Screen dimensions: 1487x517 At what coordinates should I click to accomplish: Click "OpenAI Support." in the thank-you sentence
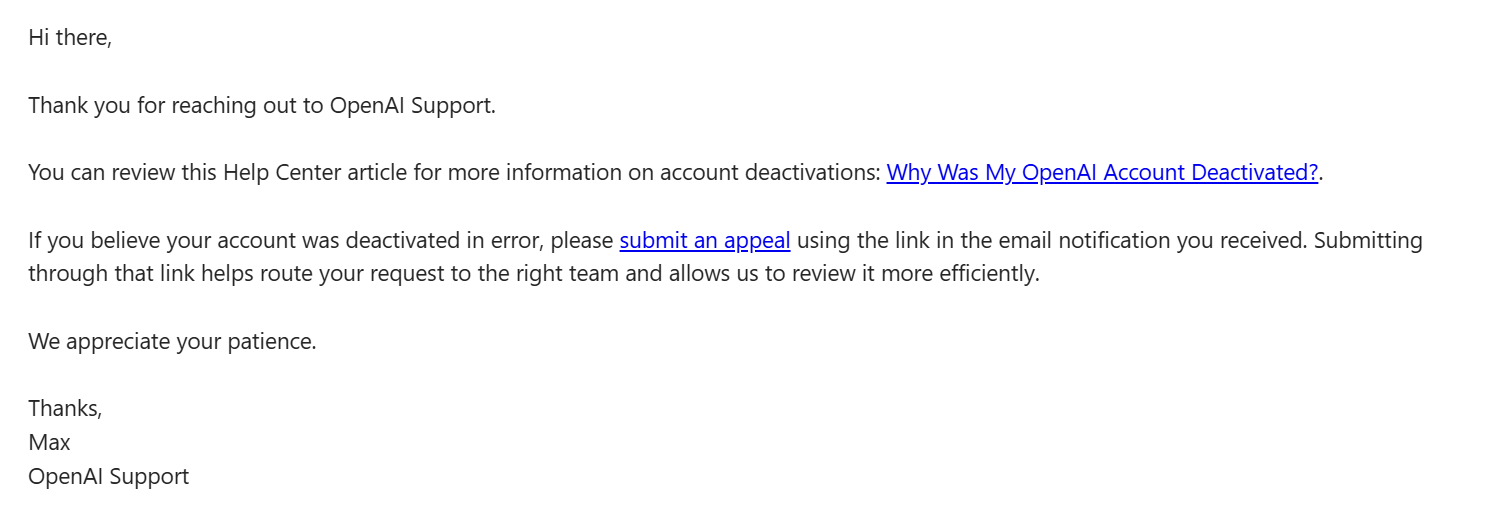[412, 105]
